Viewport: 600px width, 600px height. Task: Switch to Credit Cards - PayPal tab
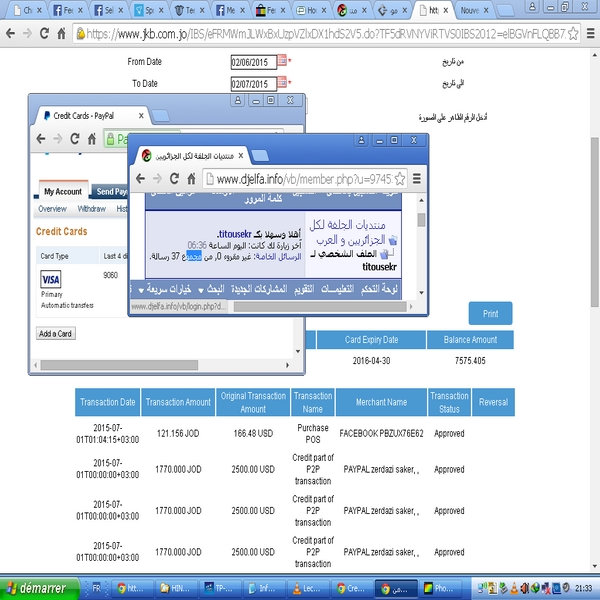click(x=88, y=116)
